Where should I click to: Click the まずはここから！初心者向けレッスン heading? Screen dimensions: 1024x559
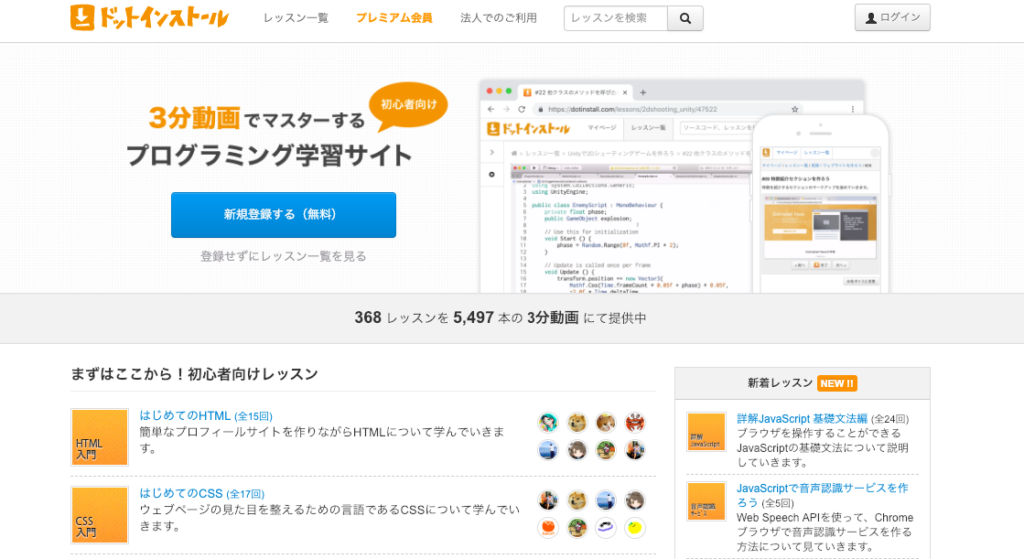tap(194, 374)
